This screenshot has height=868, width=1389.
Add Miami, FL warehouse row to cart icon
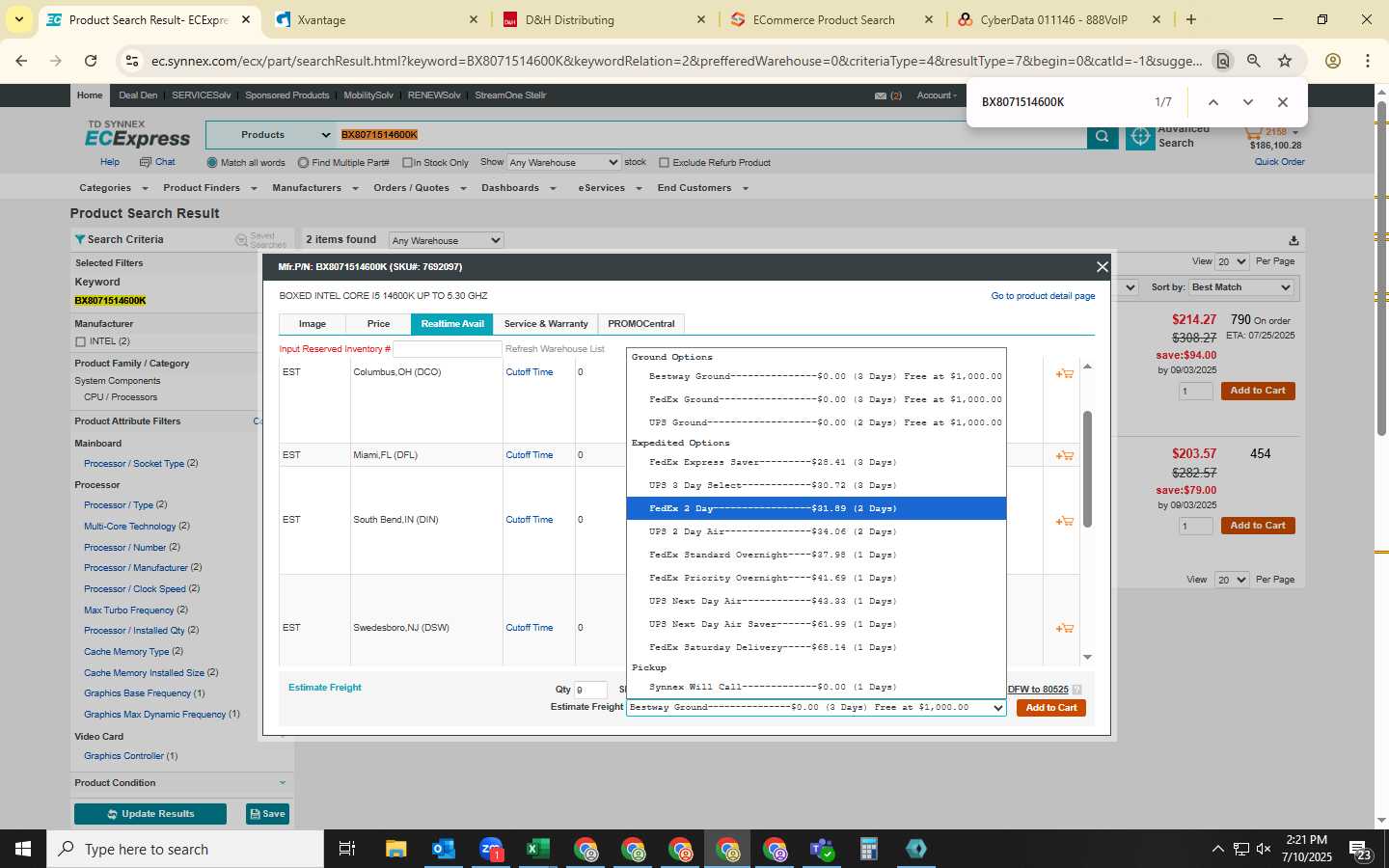click(x=1064, y=455)
